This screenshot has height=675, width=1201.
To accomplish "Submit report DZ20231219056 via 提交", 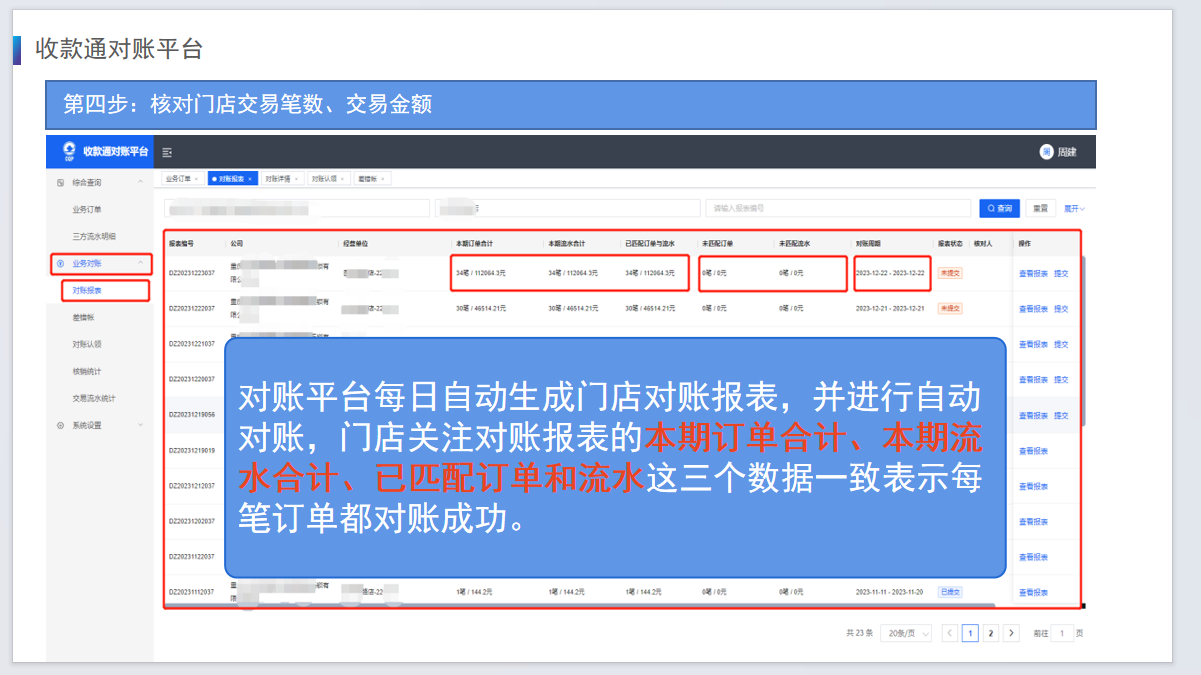I will [1061, 415].
